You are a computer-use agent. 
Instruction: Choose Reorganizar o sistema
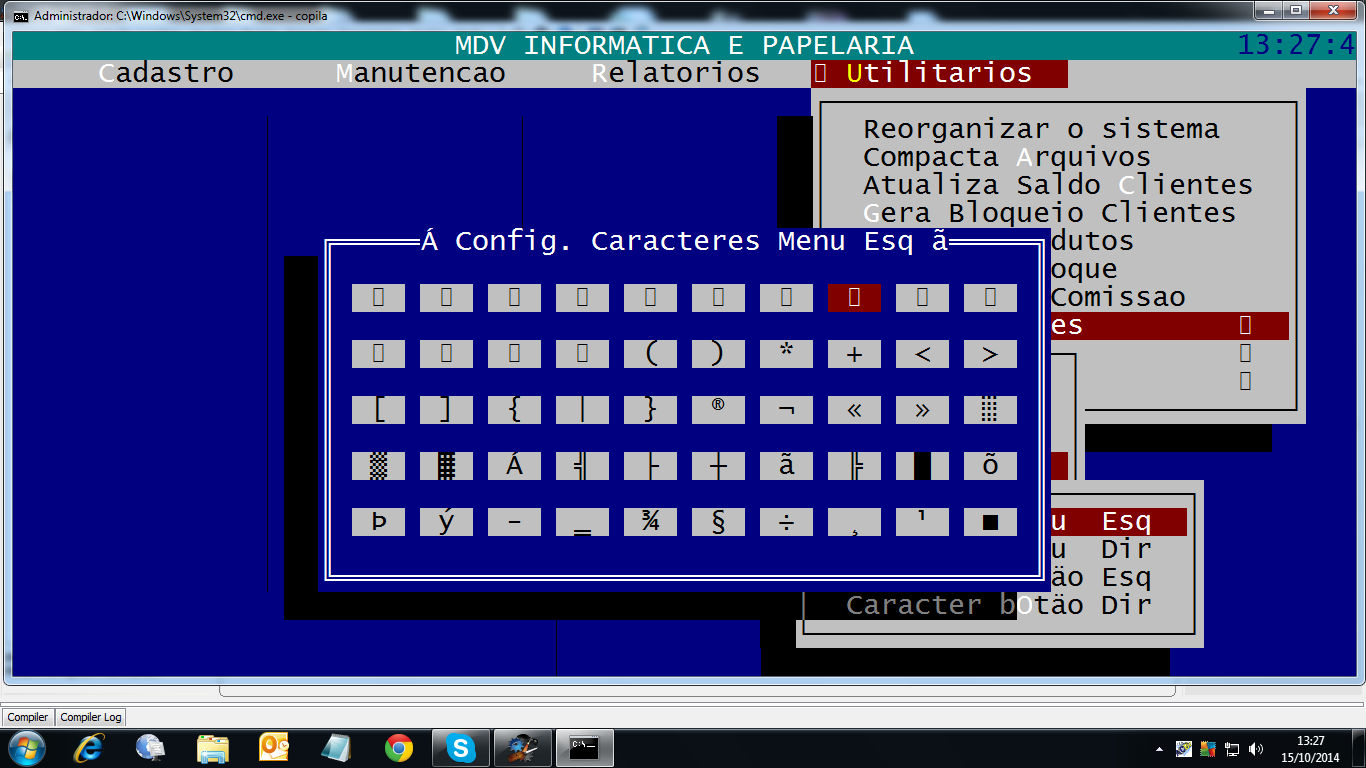1042,129
